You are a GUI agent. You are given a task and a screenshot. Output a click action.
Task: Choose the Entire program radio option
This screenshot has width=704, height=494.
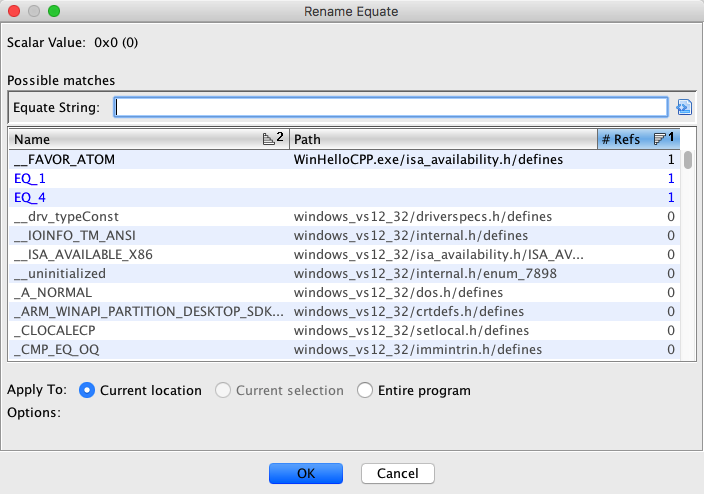tap(365, 390)
